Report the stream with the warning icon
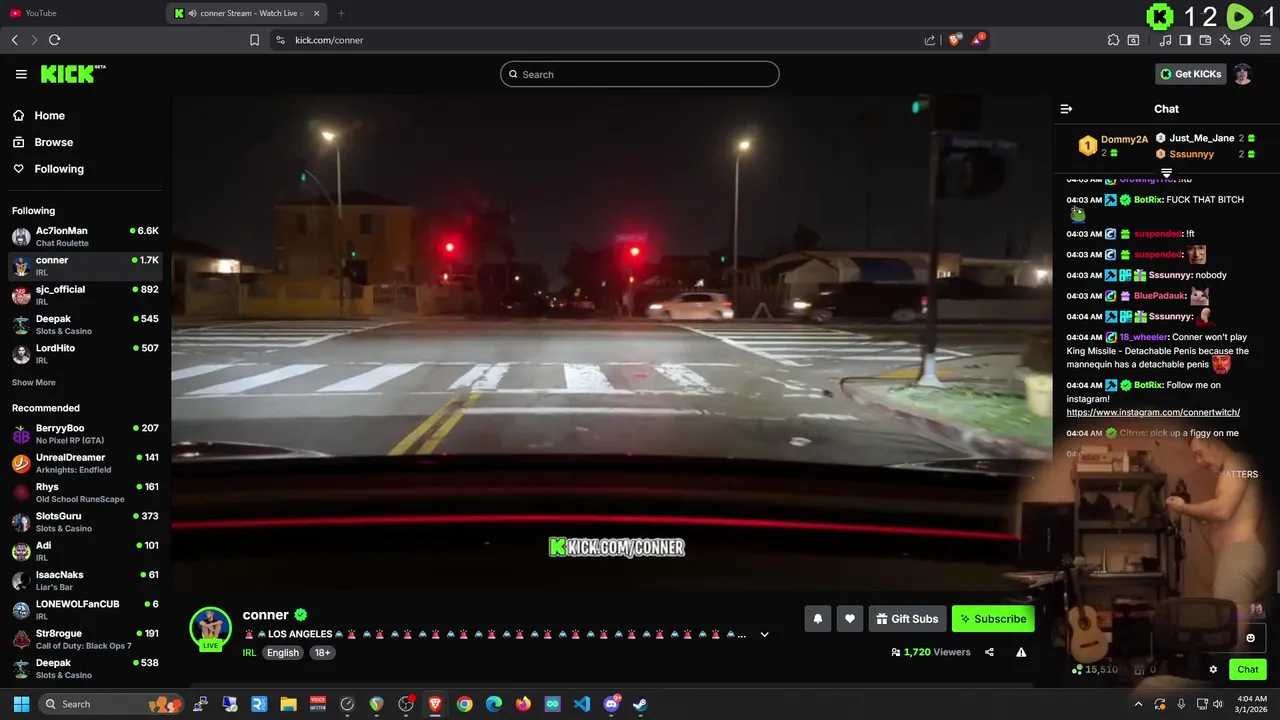 (1021, 652)
